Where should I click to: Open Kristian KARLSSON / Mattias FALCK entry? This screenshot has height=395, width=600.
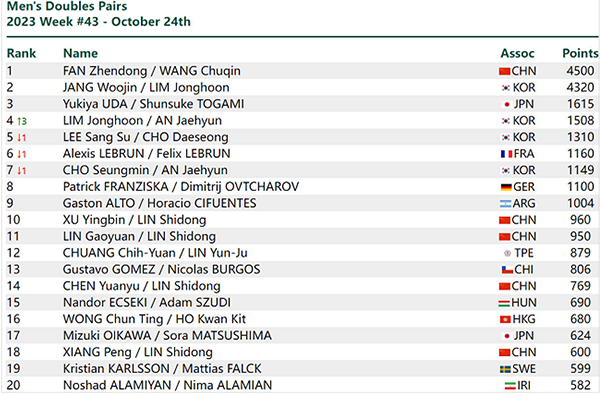click(x=162, y=369)
